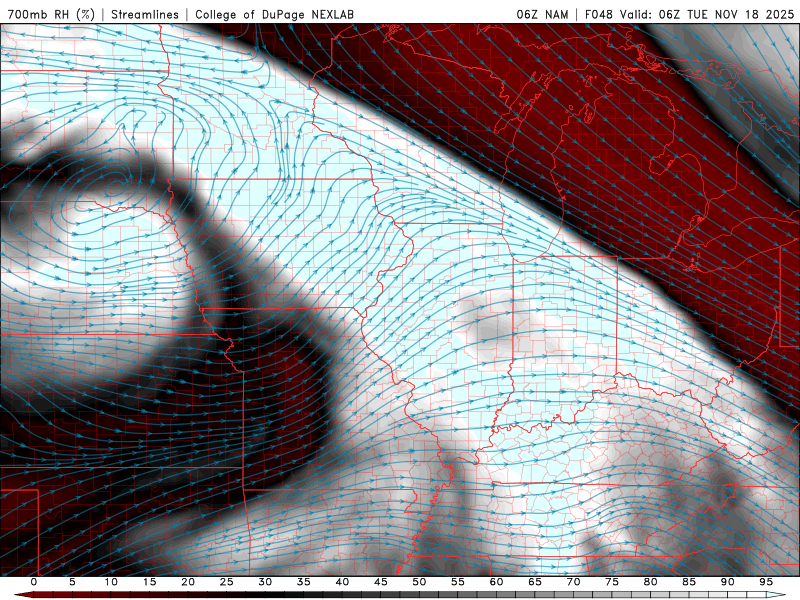Click "Valid: 06Z TUE NOV 18 2025" text

[x=707, y=15]
